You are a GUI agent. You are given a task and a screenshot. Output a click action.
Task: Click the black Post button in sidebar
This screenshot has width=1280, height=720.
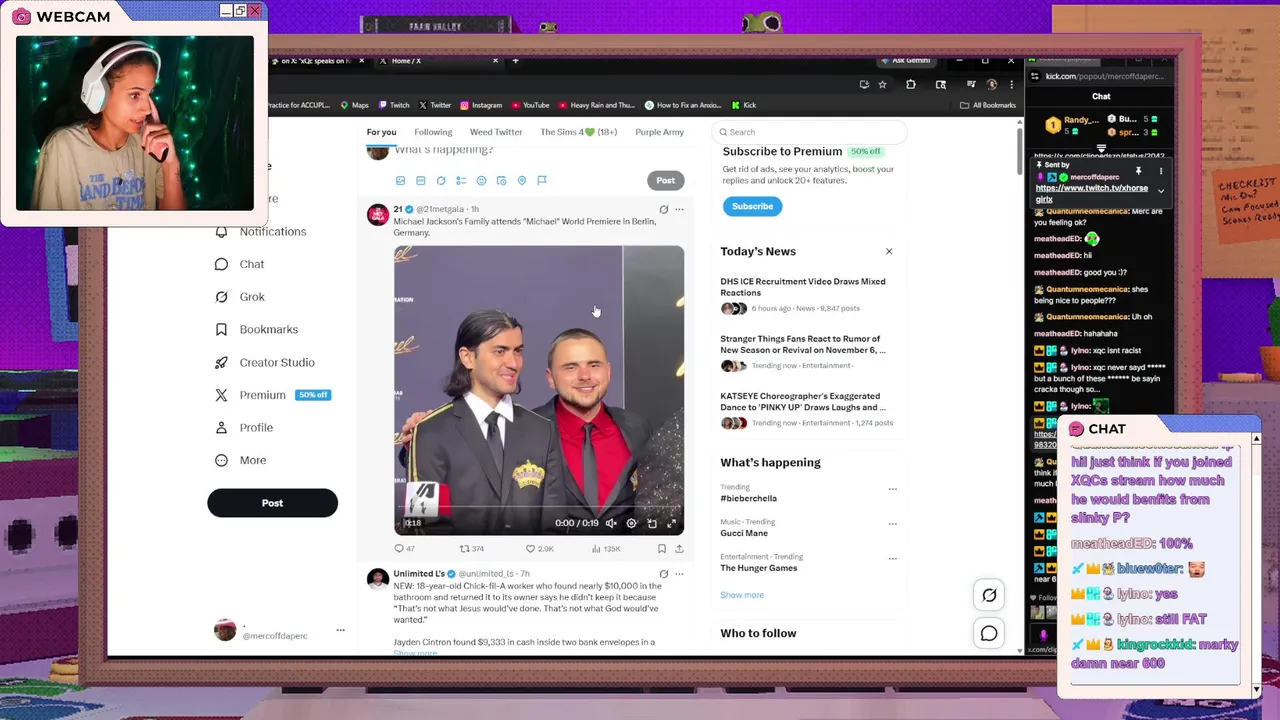tap(272, 503)
